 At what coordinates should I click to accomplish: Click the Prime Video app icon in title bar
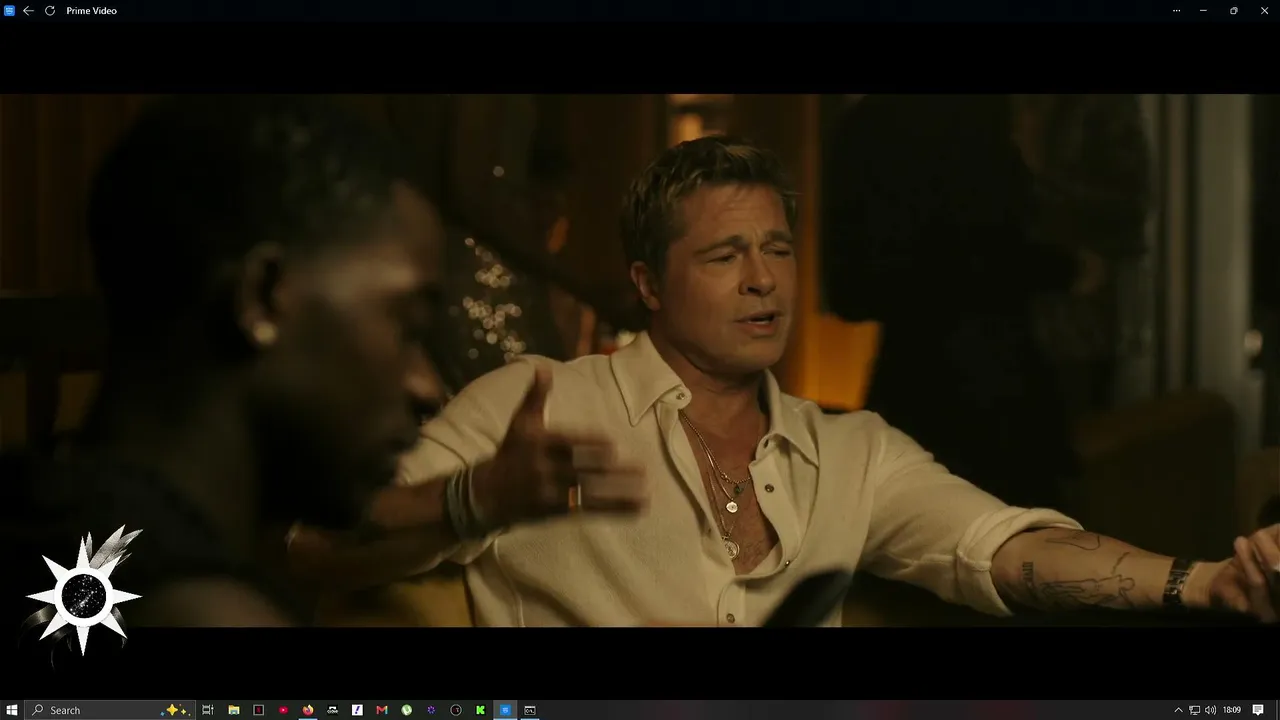9,11
